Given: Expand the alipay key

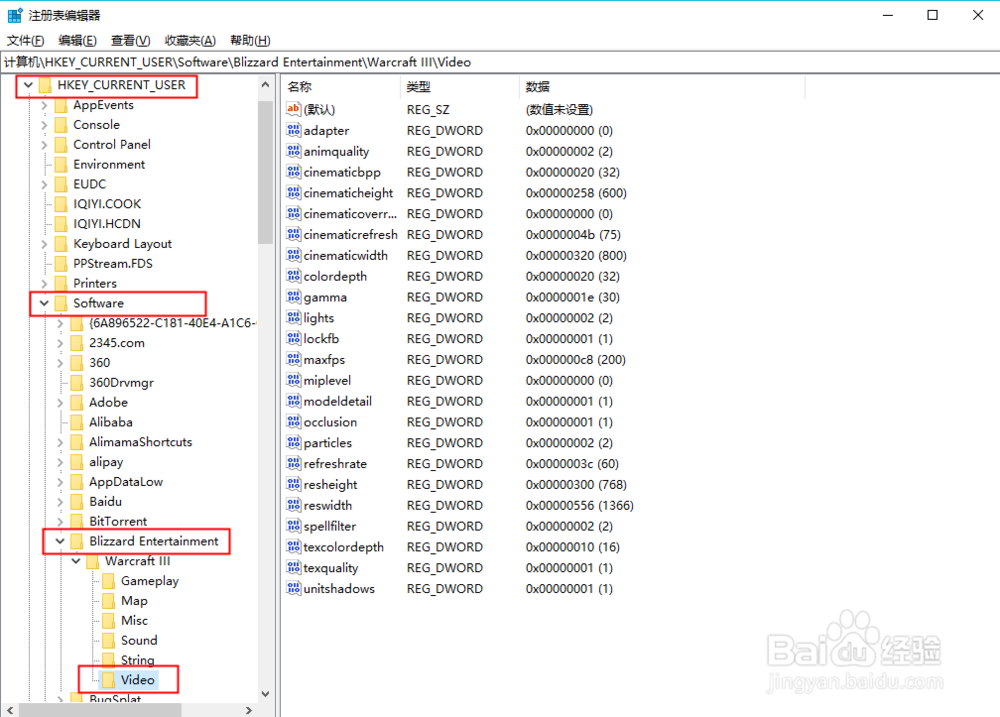Looking at the screenshot, I should pos(60,462).
